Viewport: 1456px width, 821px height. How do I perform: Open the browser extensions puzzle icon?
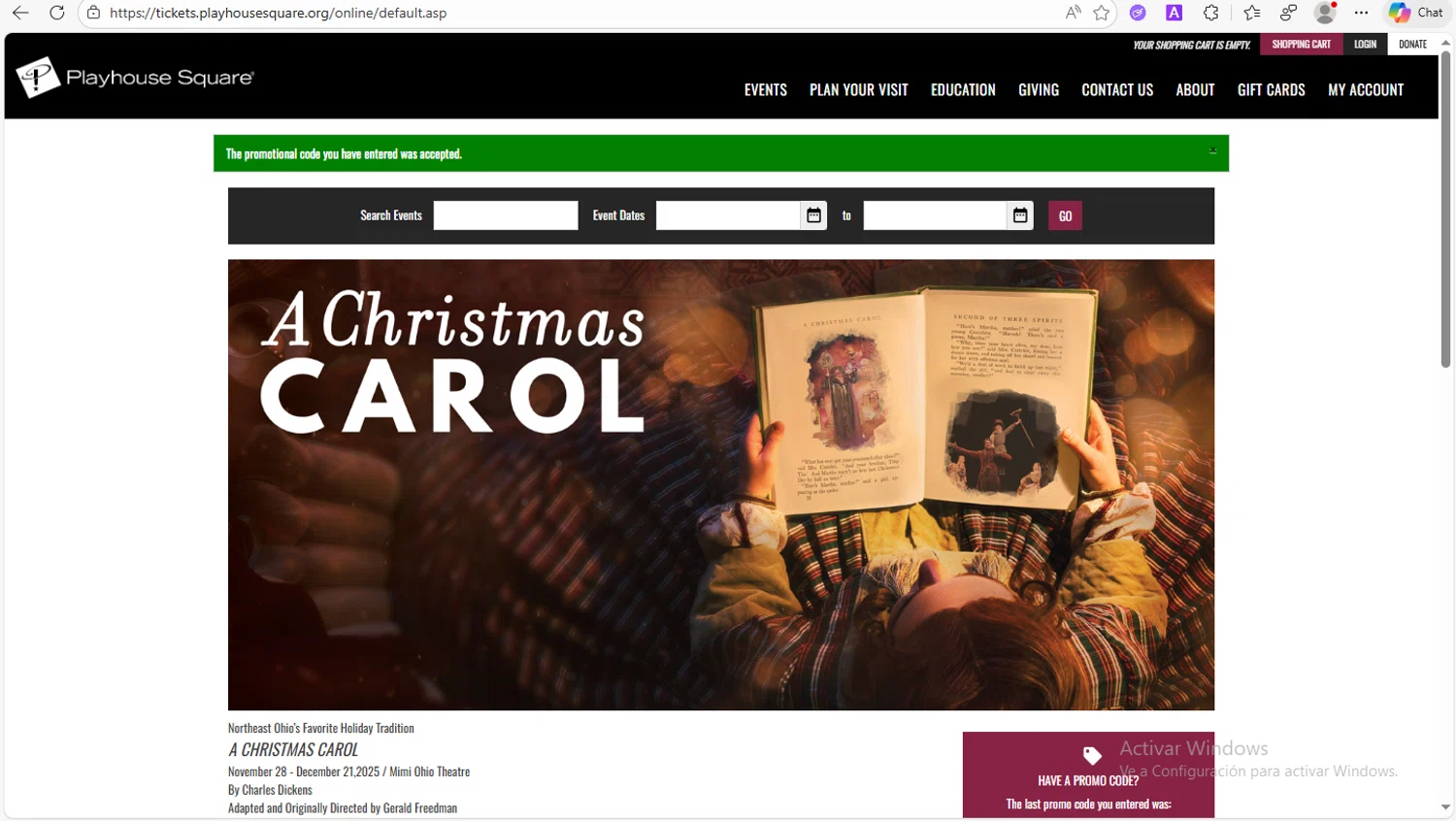(x=1210, y=13)
